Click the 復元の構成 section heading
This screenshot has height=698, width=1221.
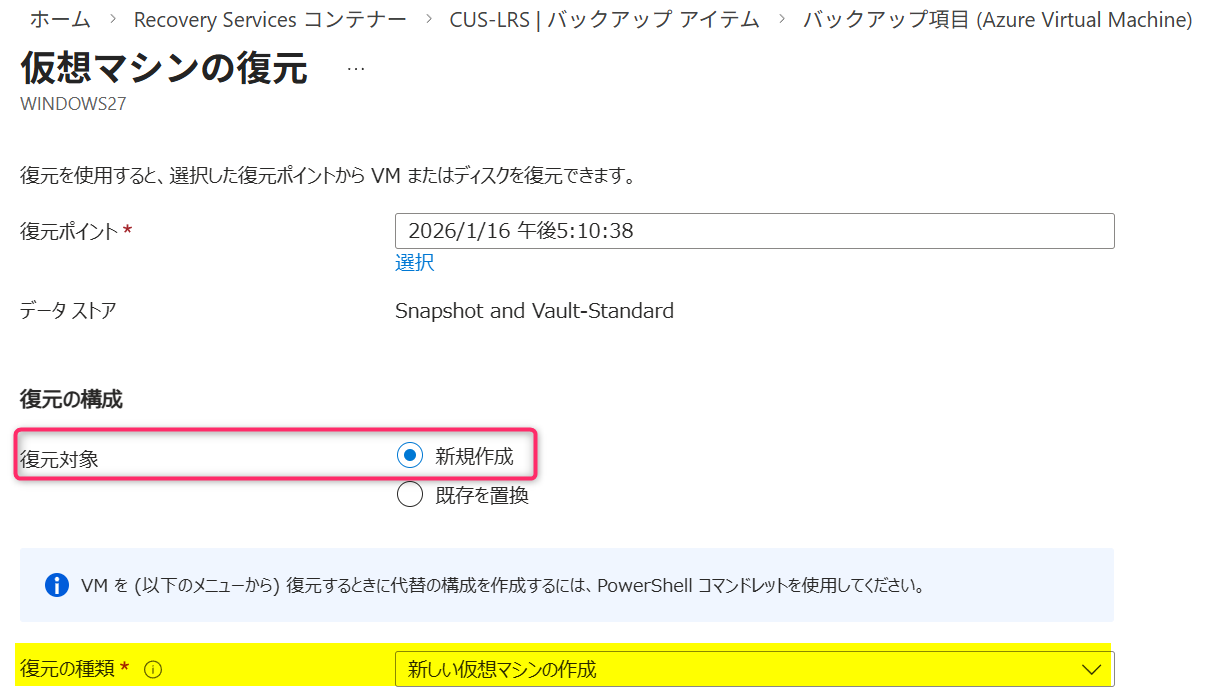click(x=71, y=399)
